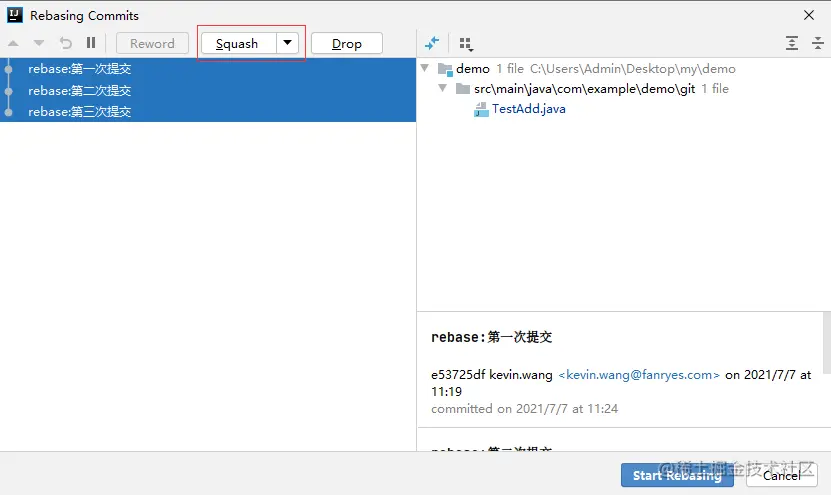831x495 pixels.
Task: Click the Squash button
Action: 238,43
